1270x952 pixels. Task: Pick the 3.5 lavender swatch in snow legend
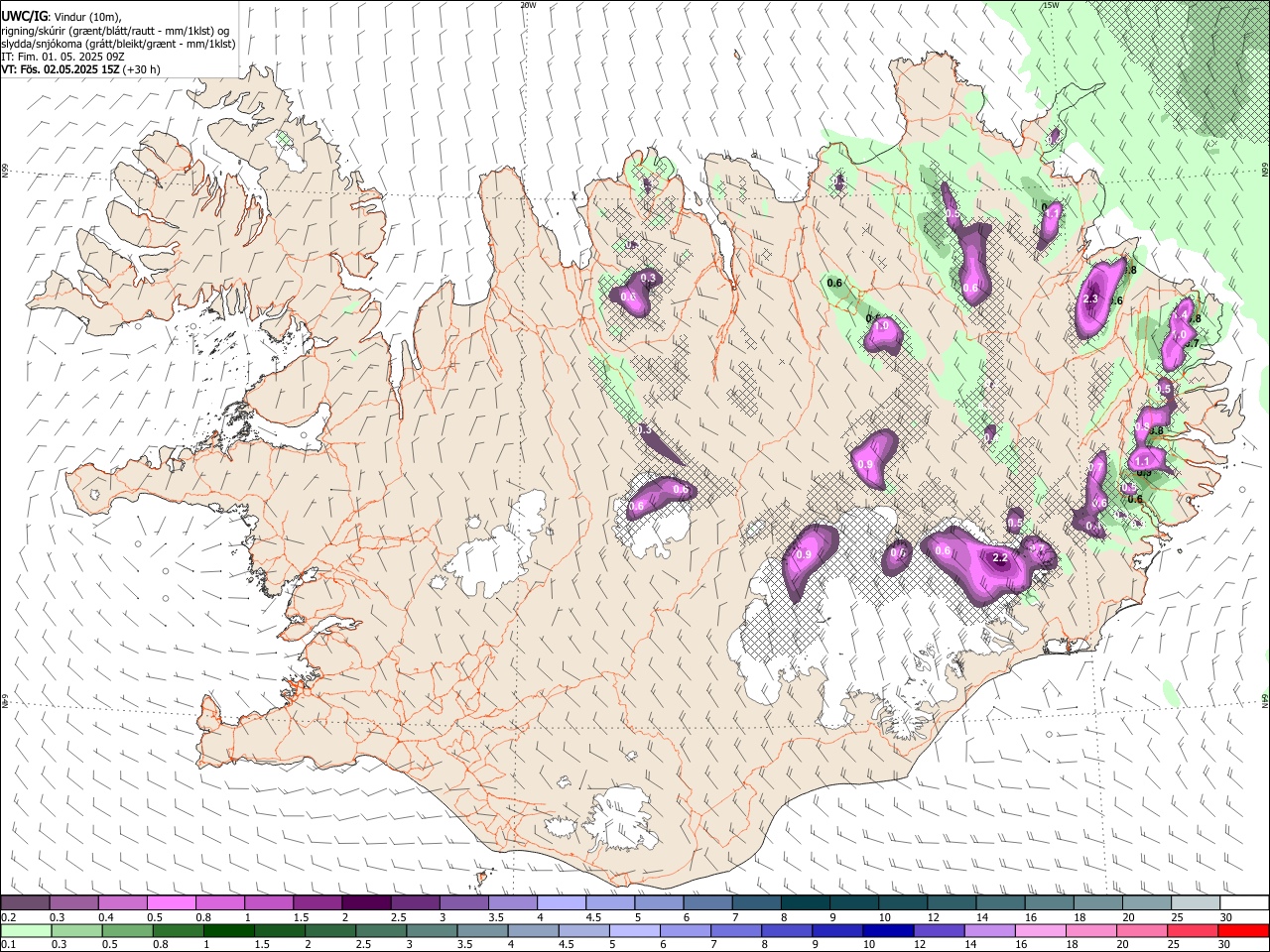(x=513, y=902)
